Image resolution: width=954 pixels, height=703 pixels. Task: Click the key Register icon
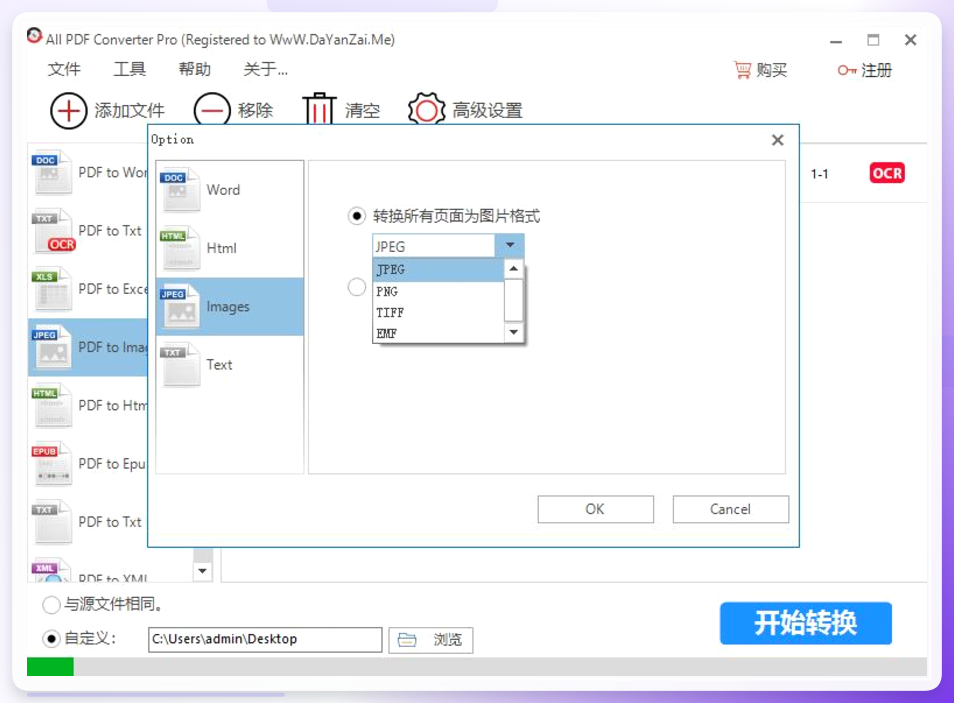846,71
